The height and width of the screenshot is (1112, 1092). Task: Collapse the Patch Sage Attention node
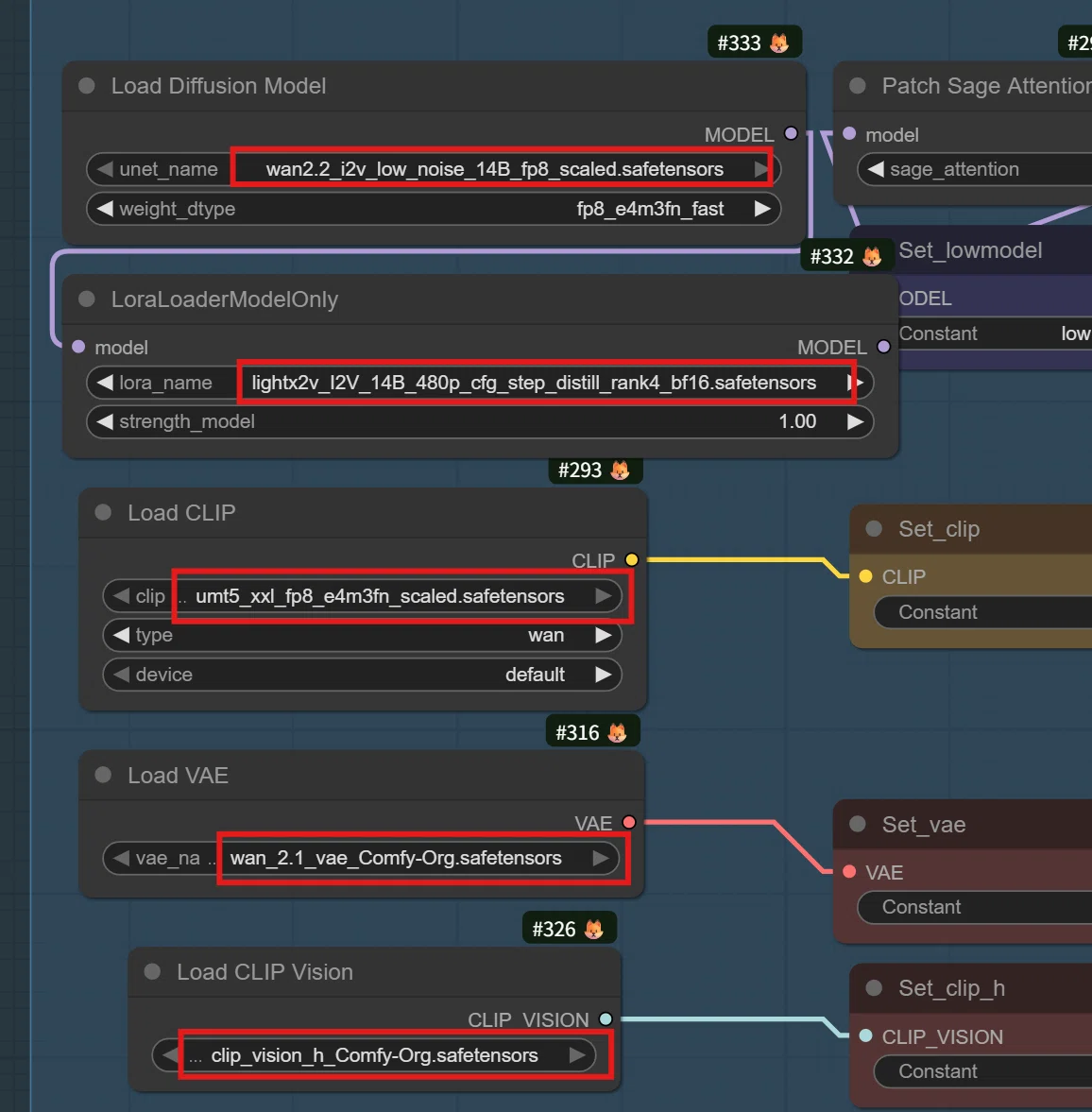pyautogui.click(x=858, y=86)
